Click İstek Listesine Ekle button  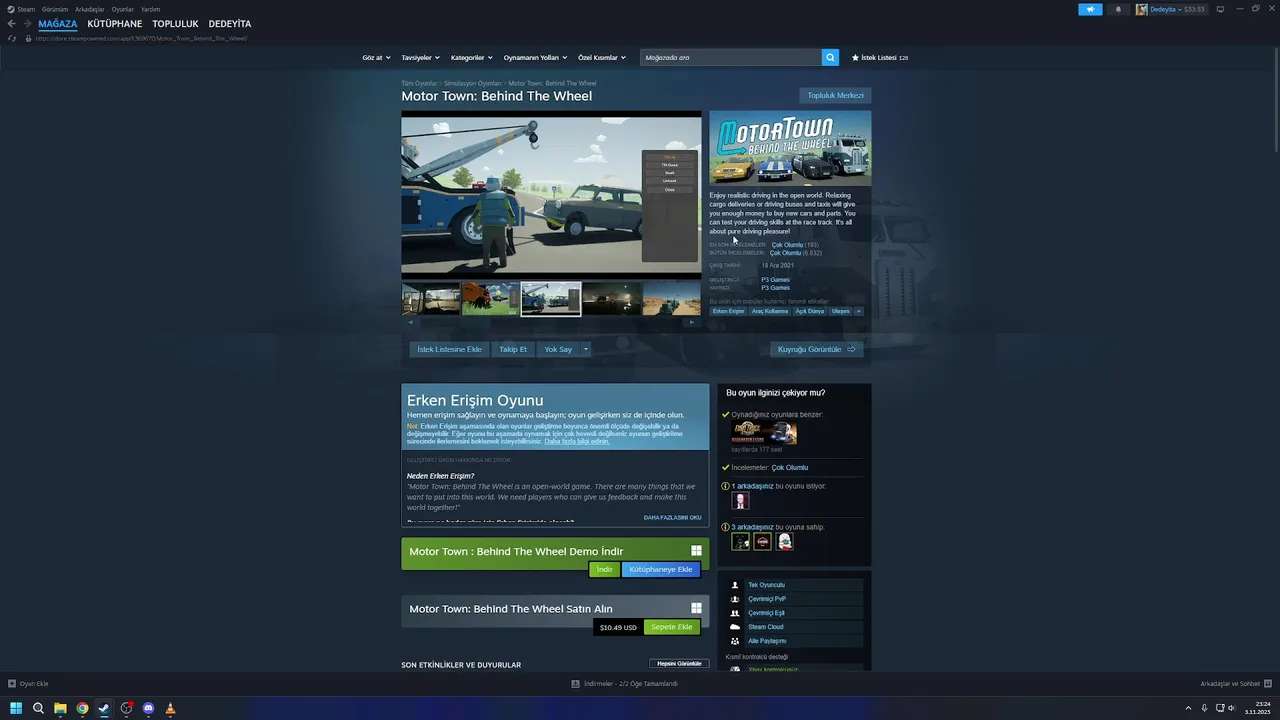click(x=450, y=349)
